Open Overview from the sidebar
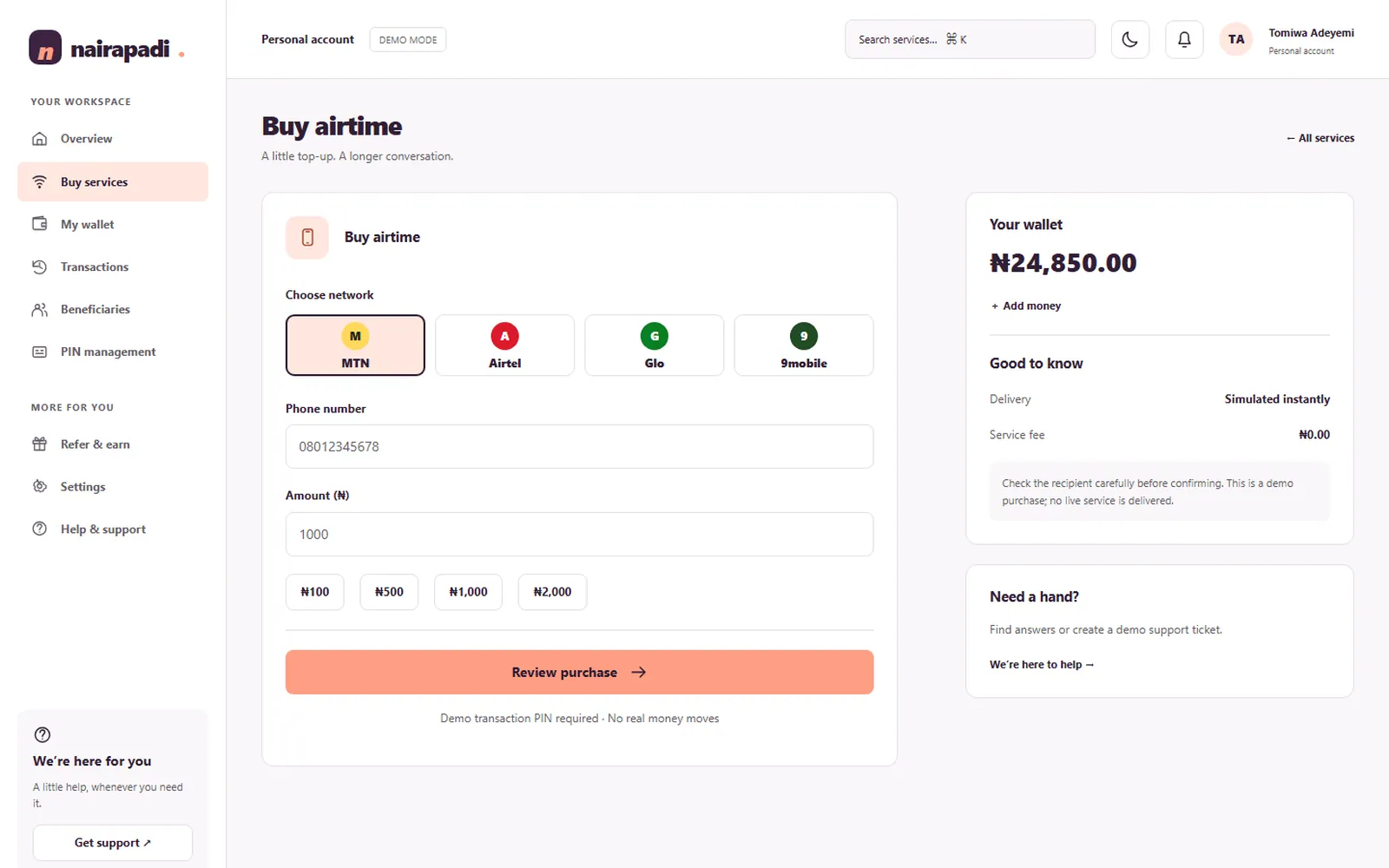This screenshot has height=868, width=1389. (x=113, y=139)
